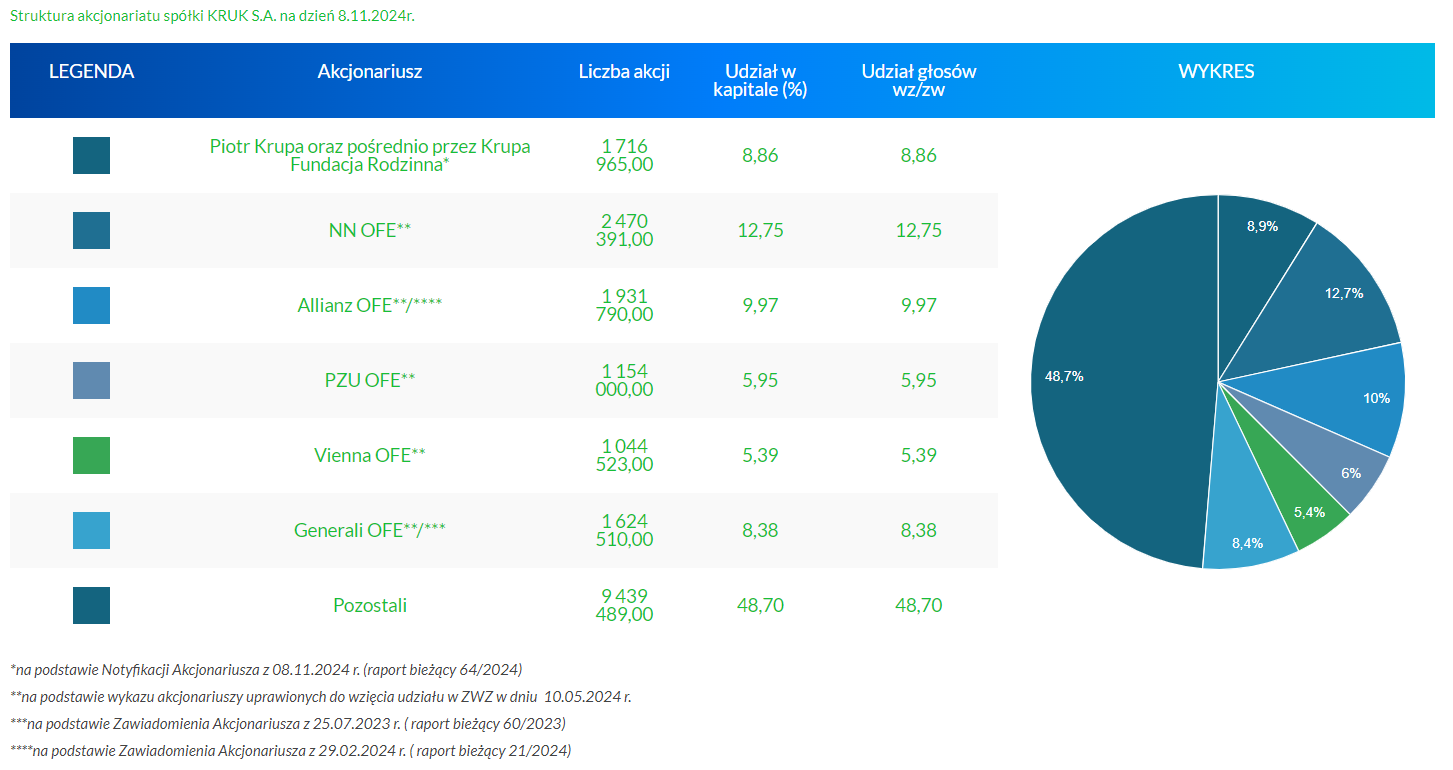Click the NN OFE** shareholder name
1453x770 pixels.
(370, 231)
